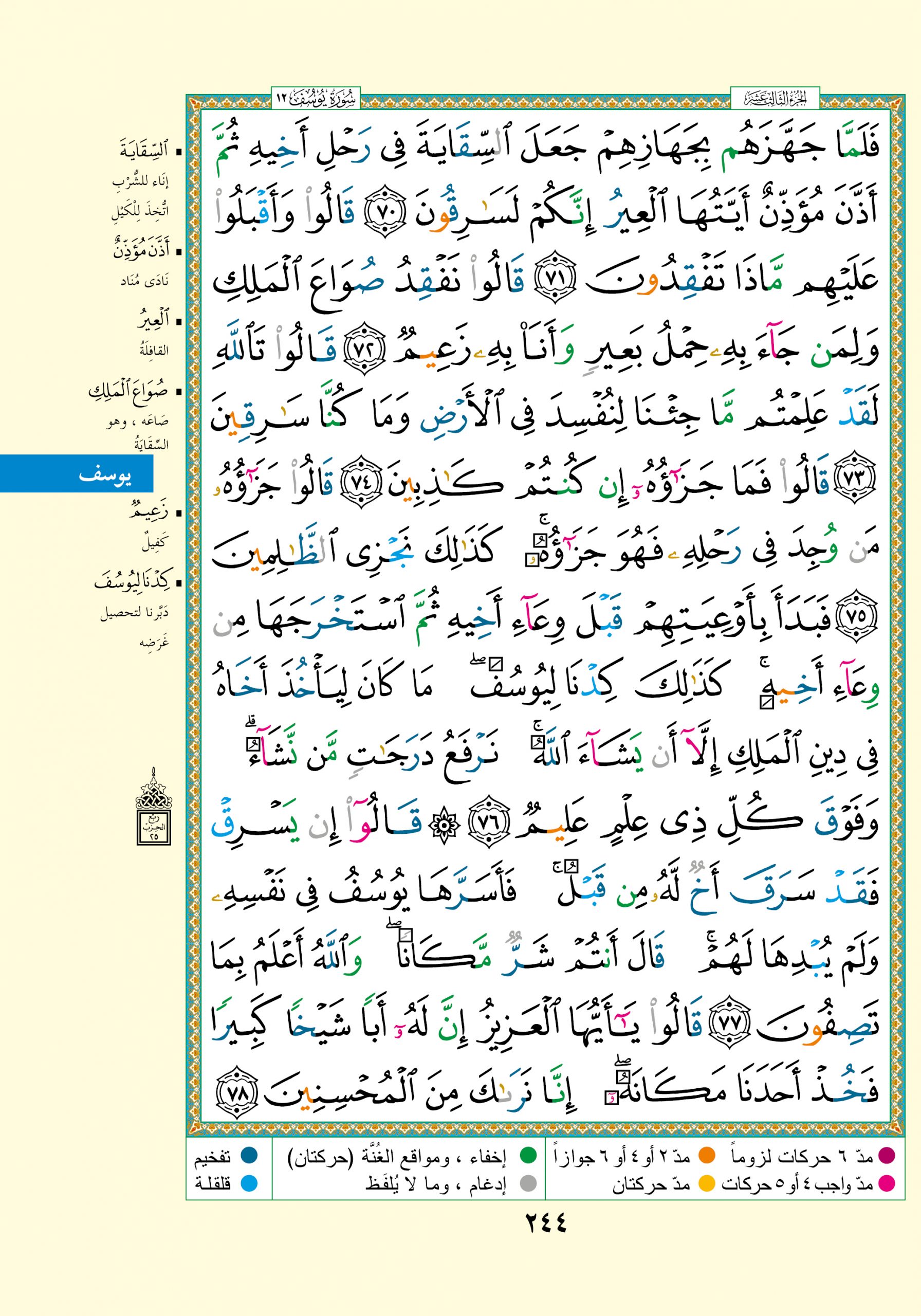The image size is (921, 1316).
Task: Open the صواع الملك glossary entry
Action: [128, 393]
